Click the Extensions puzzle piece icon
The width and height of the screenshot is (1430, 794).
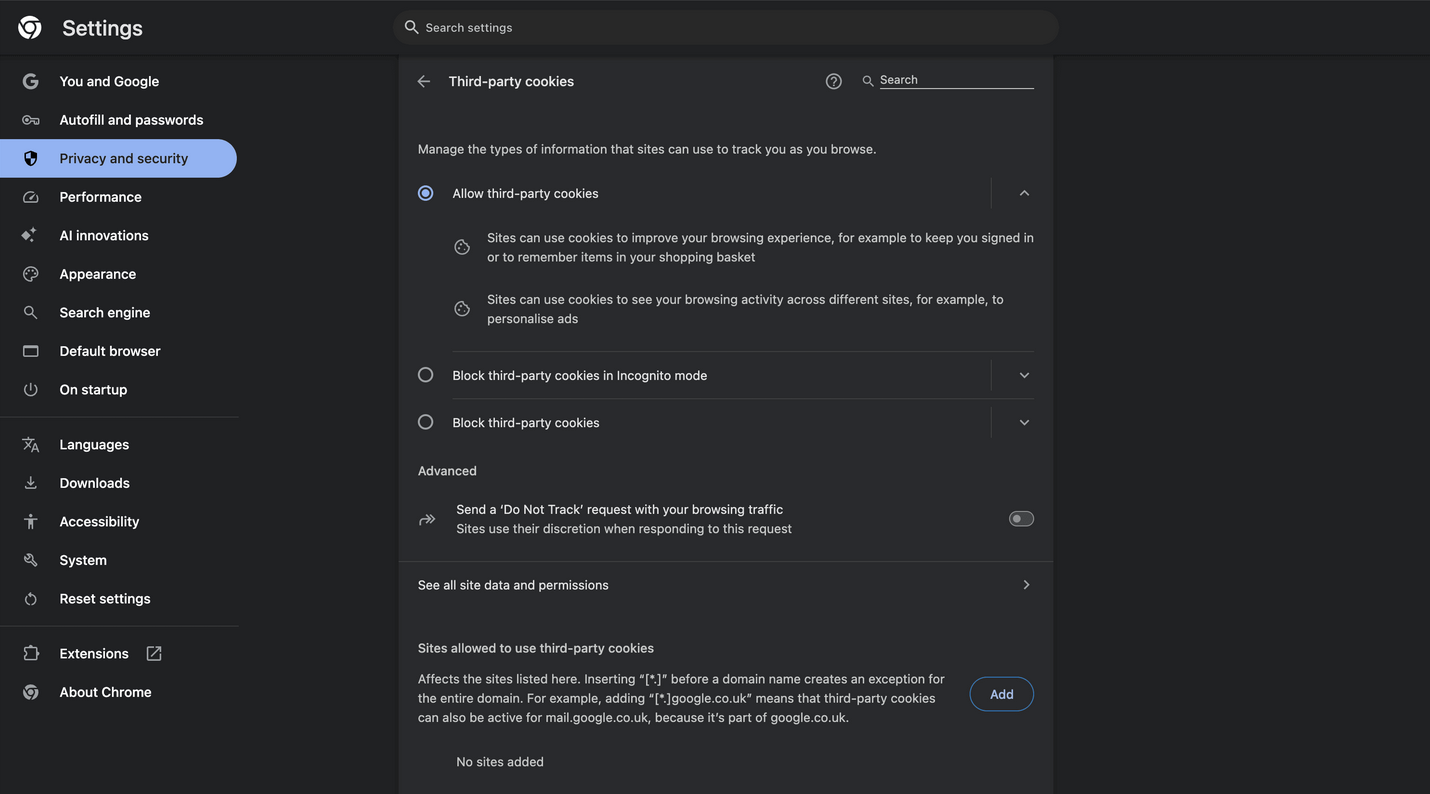pos(31,653)
